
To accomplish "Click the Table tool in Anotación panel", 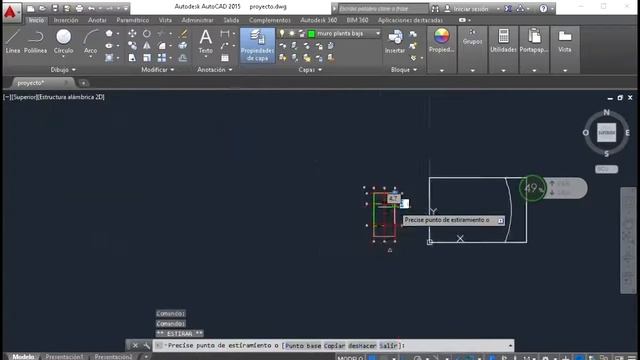I will tap(225, 58).
